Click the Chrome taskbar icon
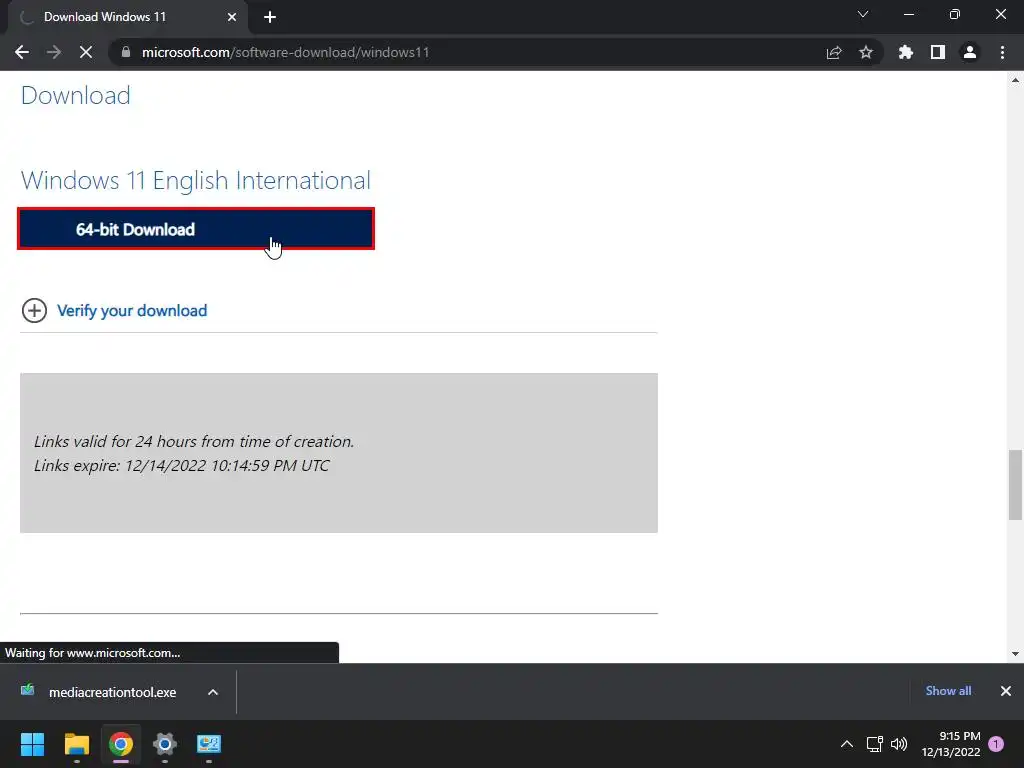Screen dimensions: 1024x768 tap(121, 744)
